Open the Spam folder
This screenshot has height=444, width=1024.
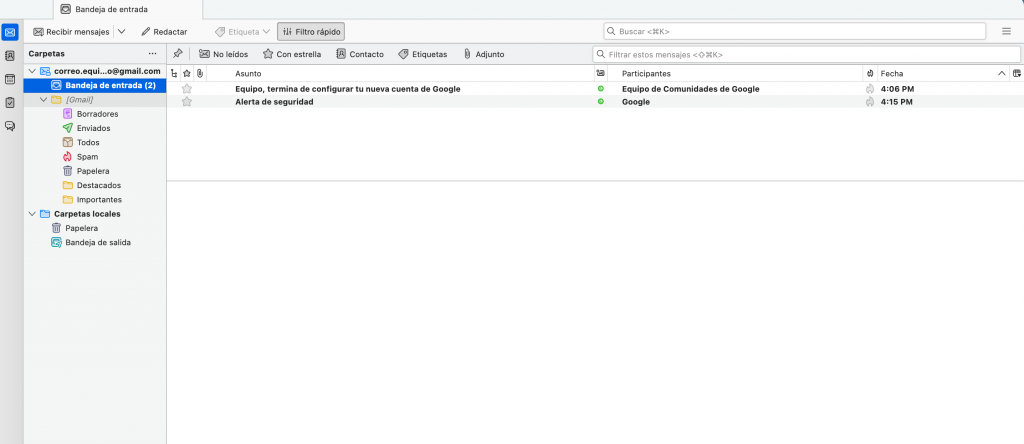point(87,157)
